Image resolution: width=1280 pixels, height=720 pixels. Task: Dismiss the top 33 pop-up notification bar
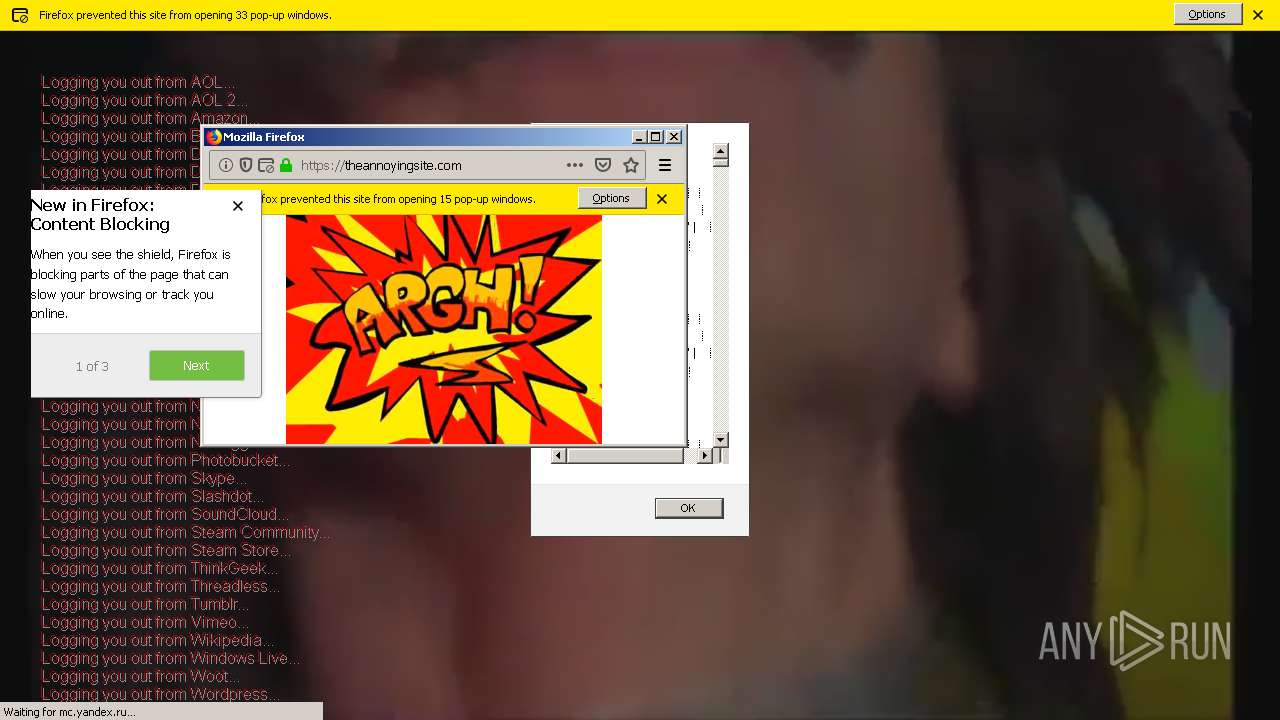pyautogui.click(x=1258, y=15)
